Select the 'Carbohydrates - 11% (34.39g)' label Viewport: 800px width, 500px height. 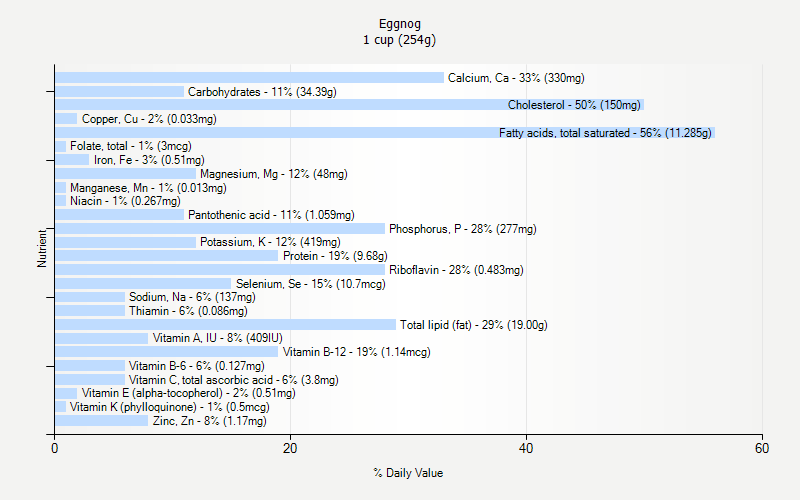point(262,92)
